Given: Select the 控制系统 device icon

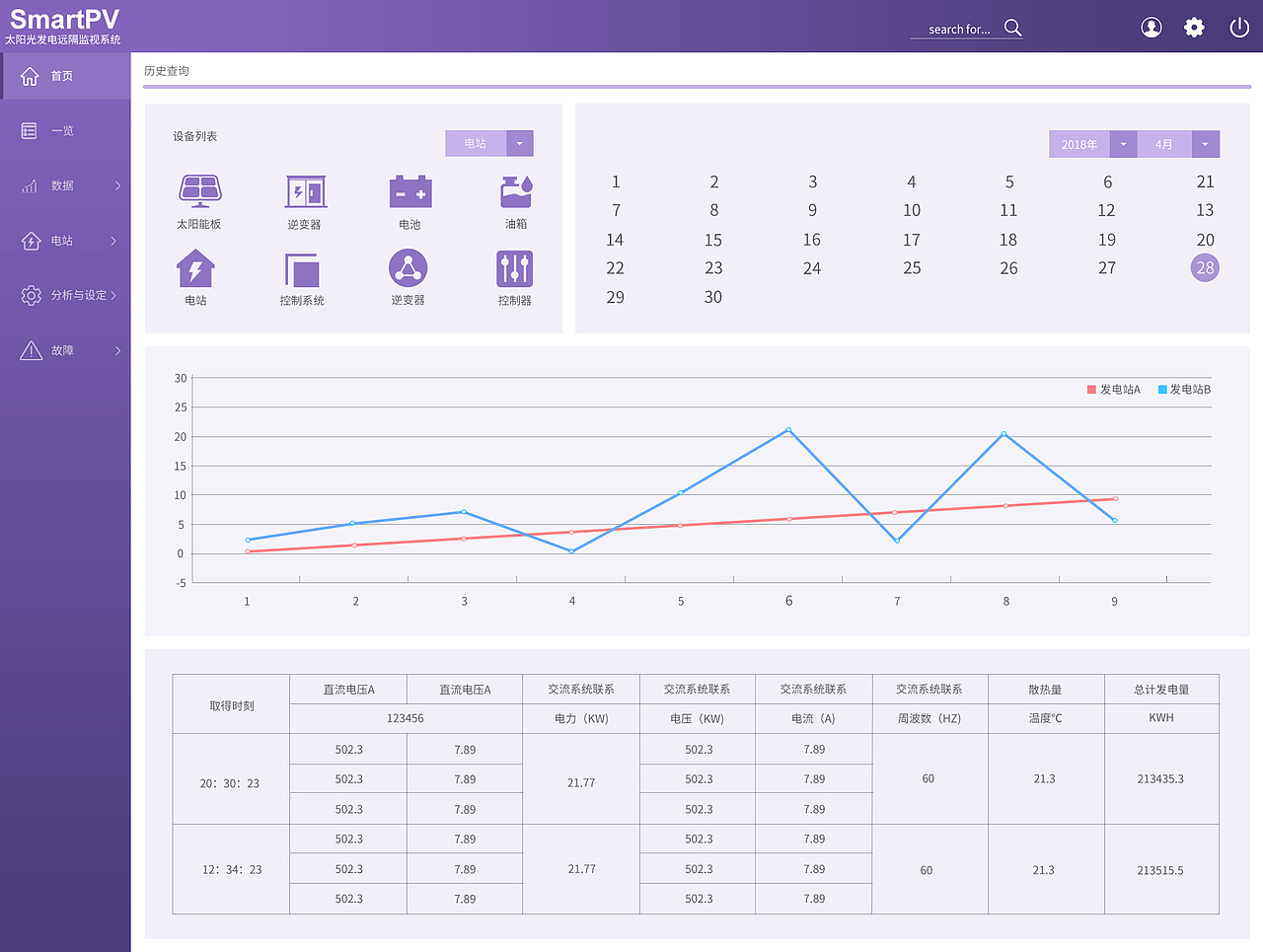Looking at the screenshot, I should tap(302, 269).
